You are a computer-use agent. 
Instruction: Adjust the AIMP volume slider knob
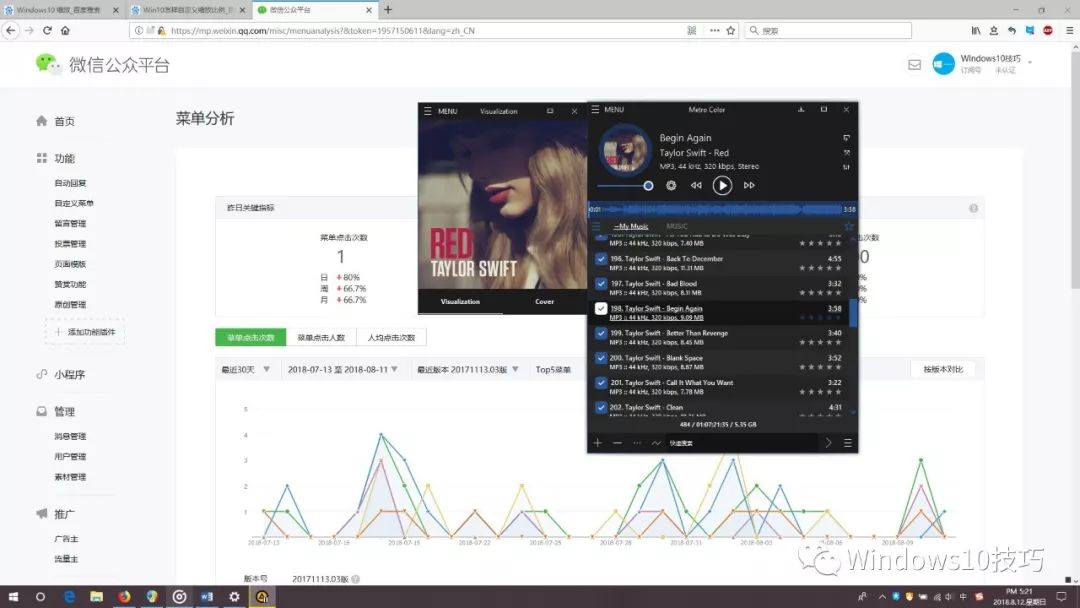648,186
